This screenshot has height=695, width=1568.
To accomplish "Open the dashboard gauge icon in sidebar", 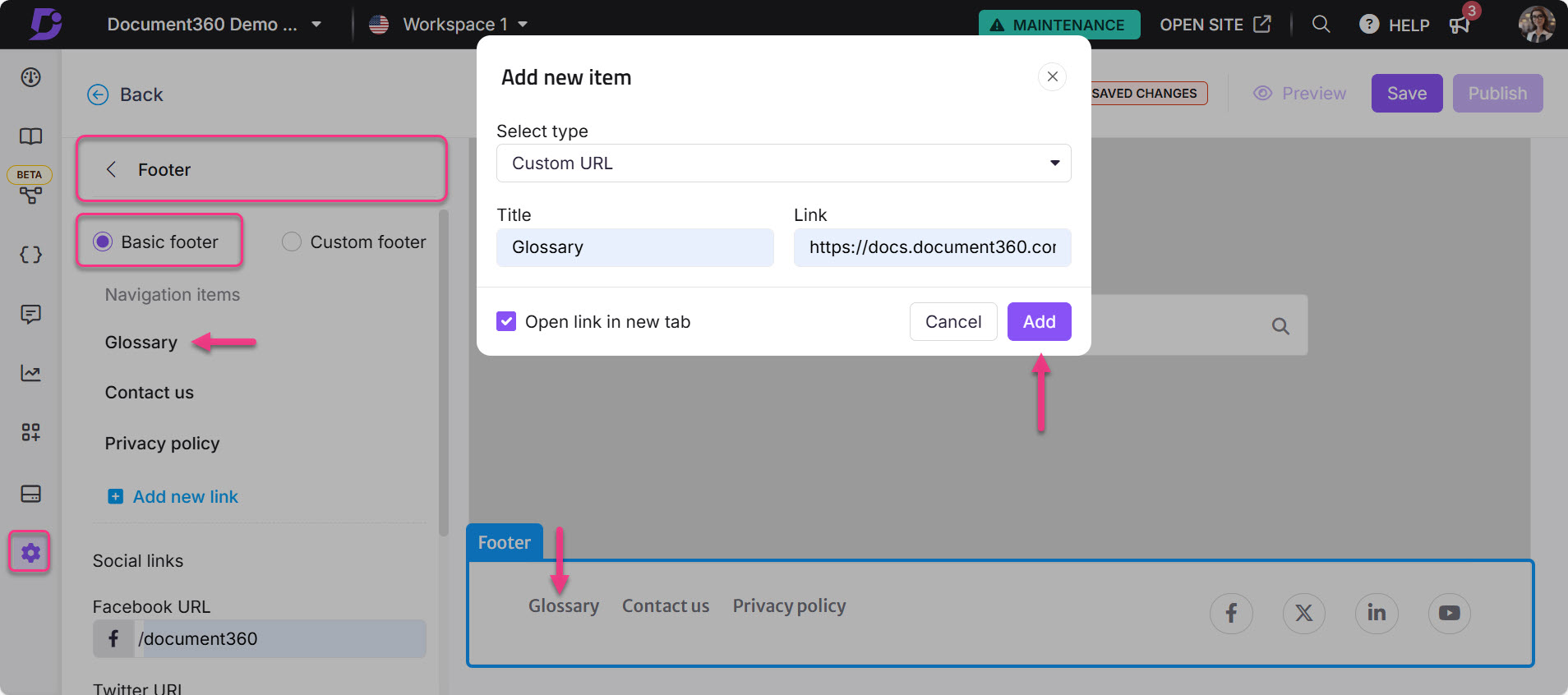I will coord(31,77).
